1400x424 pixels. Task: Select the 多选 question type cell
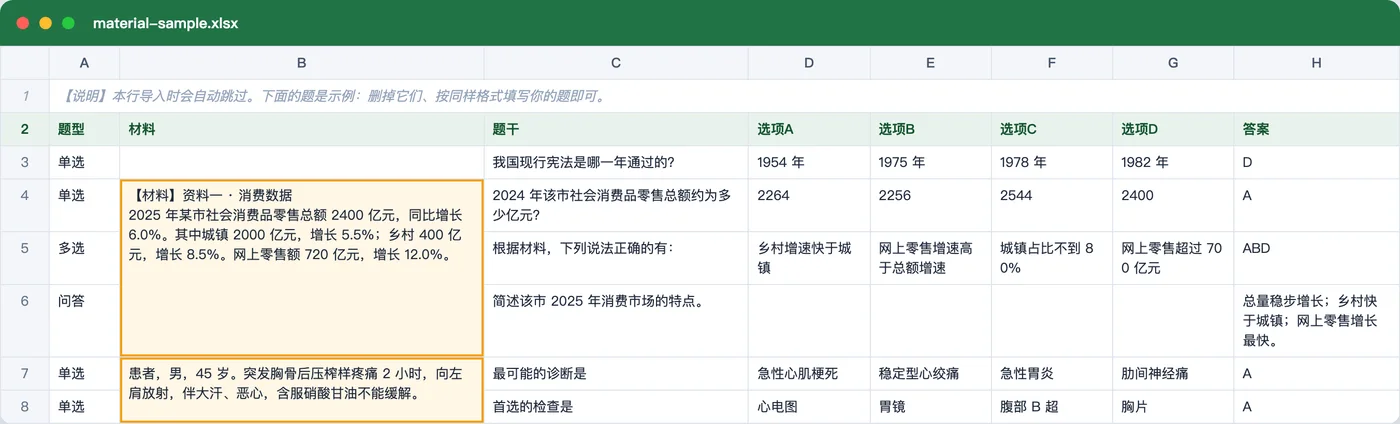tap(85, 258)
